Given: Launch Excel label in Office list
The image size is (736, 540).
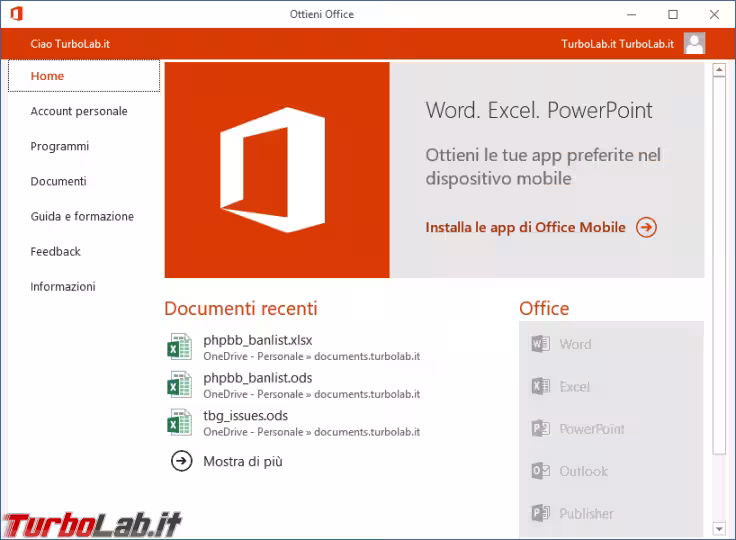Looking at the screenshot, I should click(x=575, y=387).
